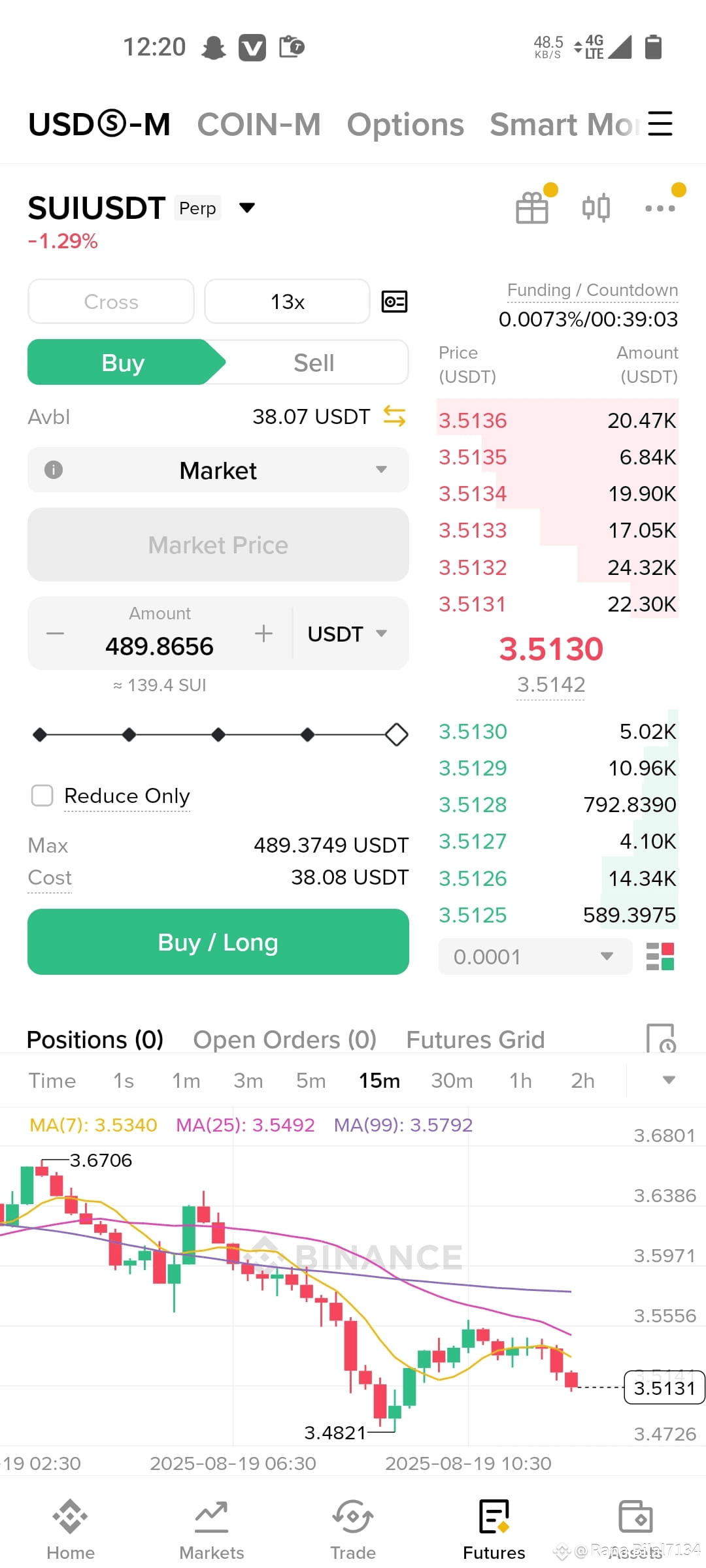The width and height of the screenshot is (706, 1568).
Task: Adjust the 13x leverage button
Action: (x=288, y=302)
